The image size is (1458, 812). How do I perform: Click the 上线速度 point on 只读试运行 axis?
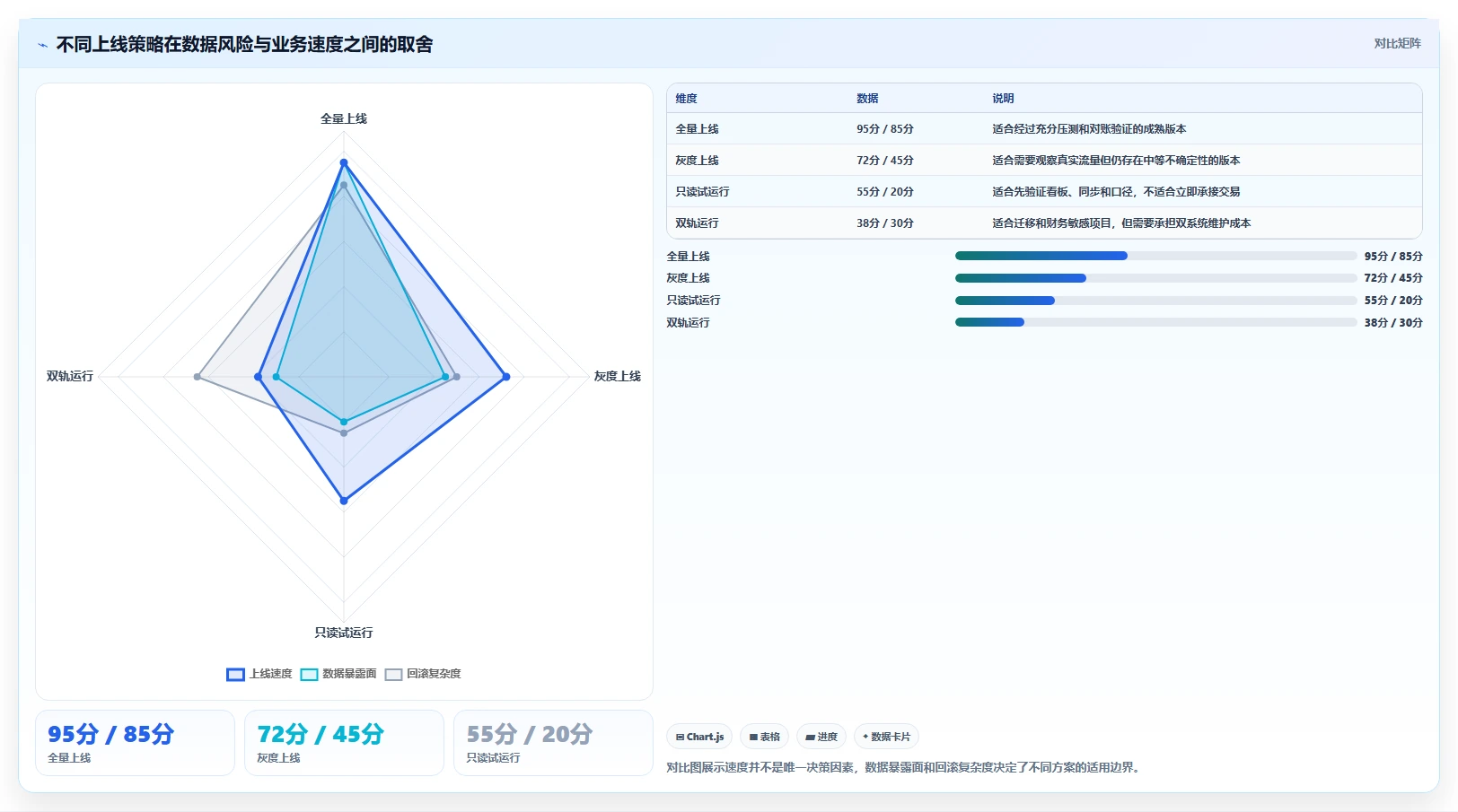pos(344,501)
